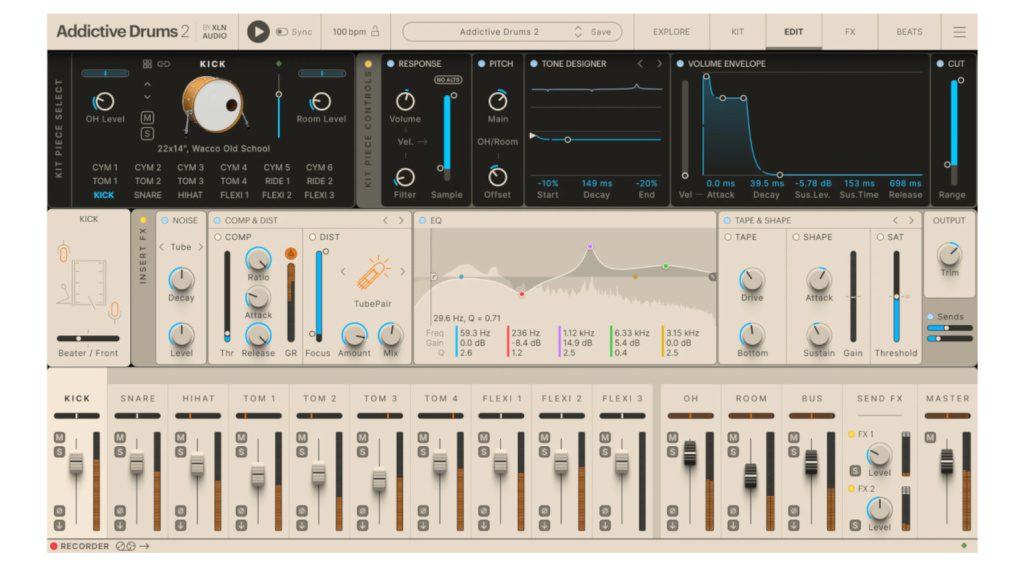The image size is (1024, 565).
Task: Open the EDIT tab
Action: [x=793, y=31]
